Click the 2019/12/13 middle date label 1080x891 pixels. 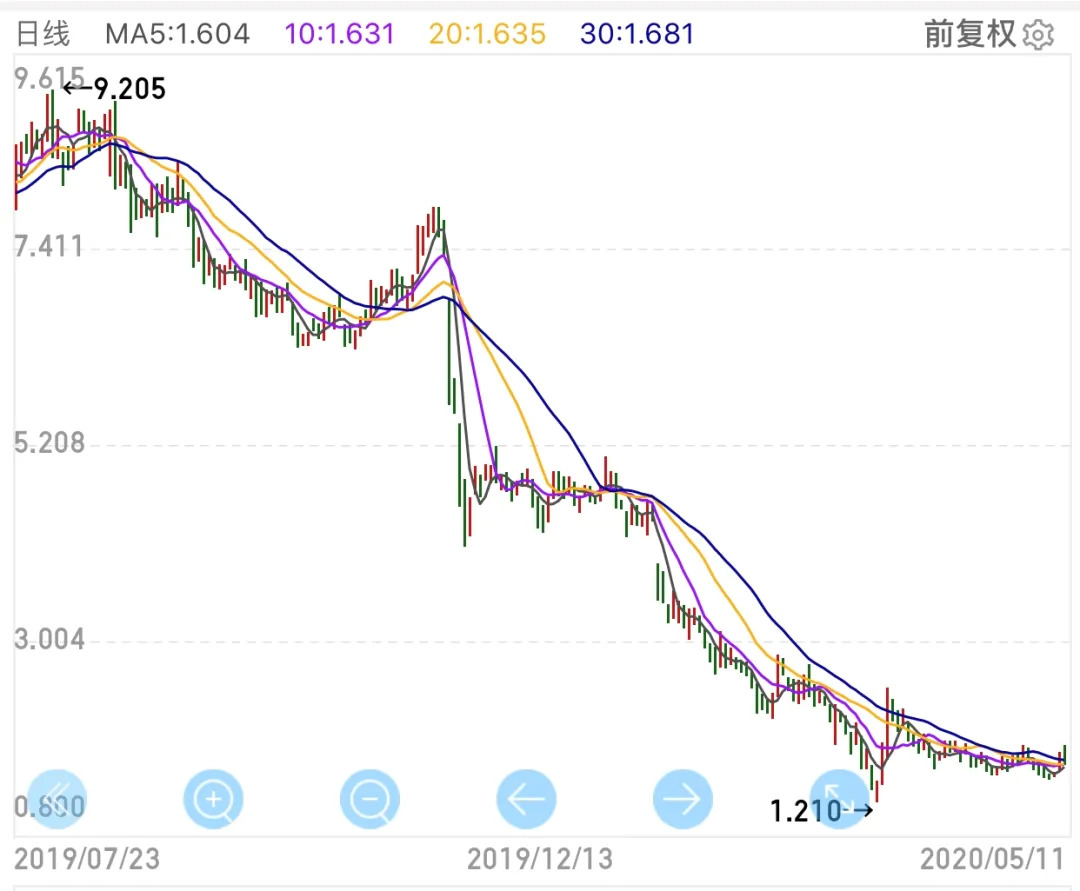[x=540, y=858]
